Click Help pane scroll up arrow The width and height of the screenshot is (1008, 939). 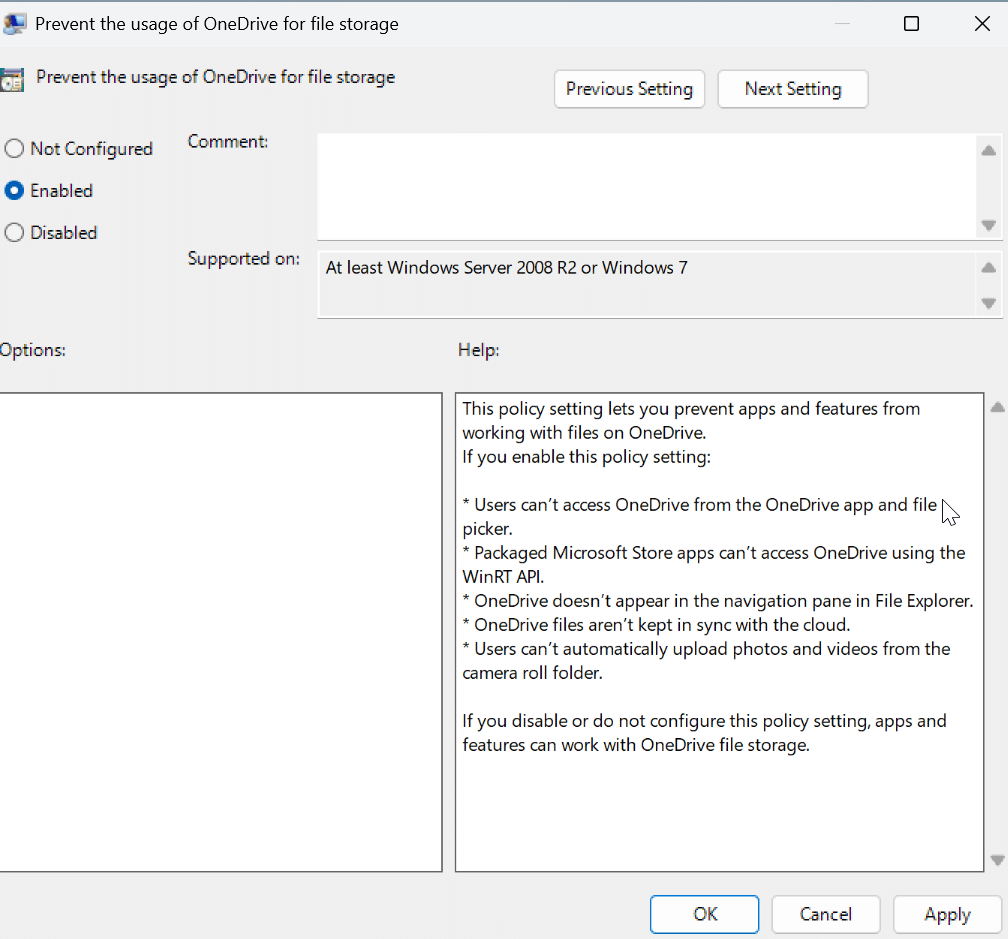pyautogui.click(x=997, y=407)
